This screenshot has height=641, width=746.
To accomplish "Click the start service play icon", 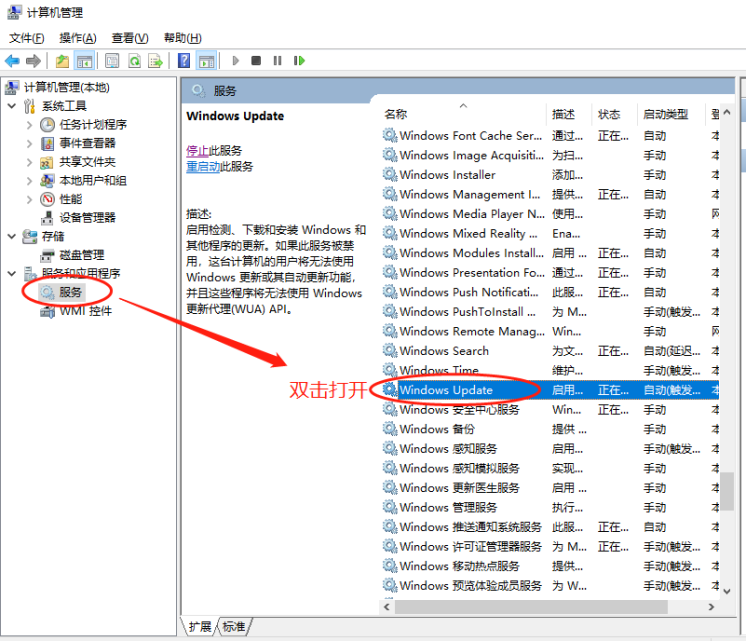I will [x=236, y=61].
